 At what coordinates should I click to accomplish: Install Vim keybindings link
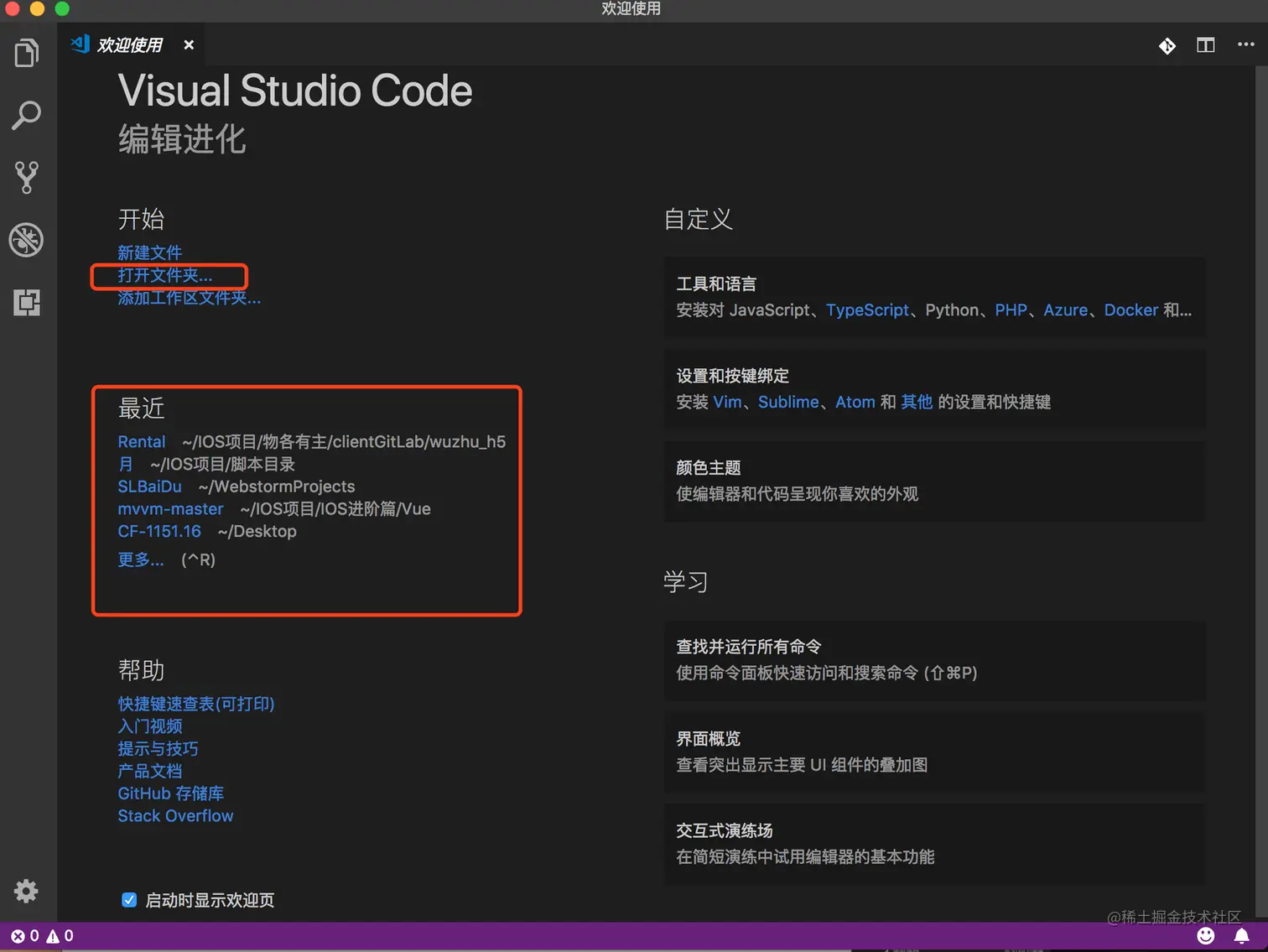[x=727, y=402]
